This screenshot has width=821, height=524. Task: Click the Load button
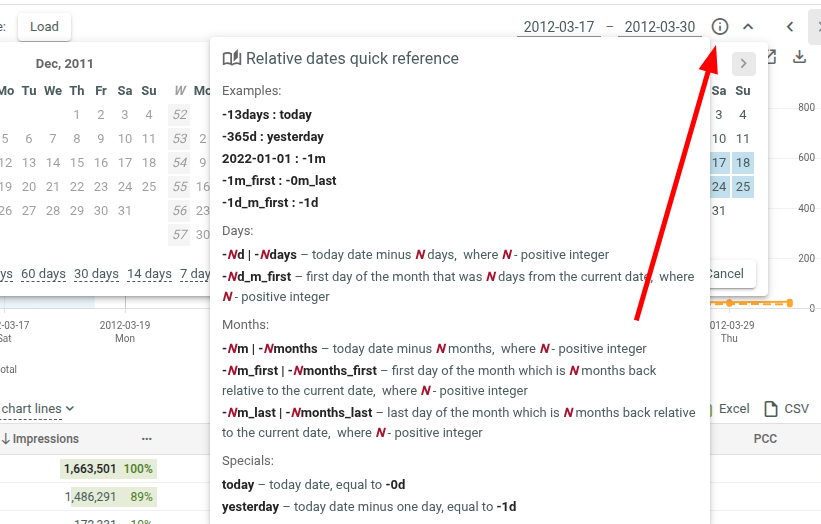point(44,27)
